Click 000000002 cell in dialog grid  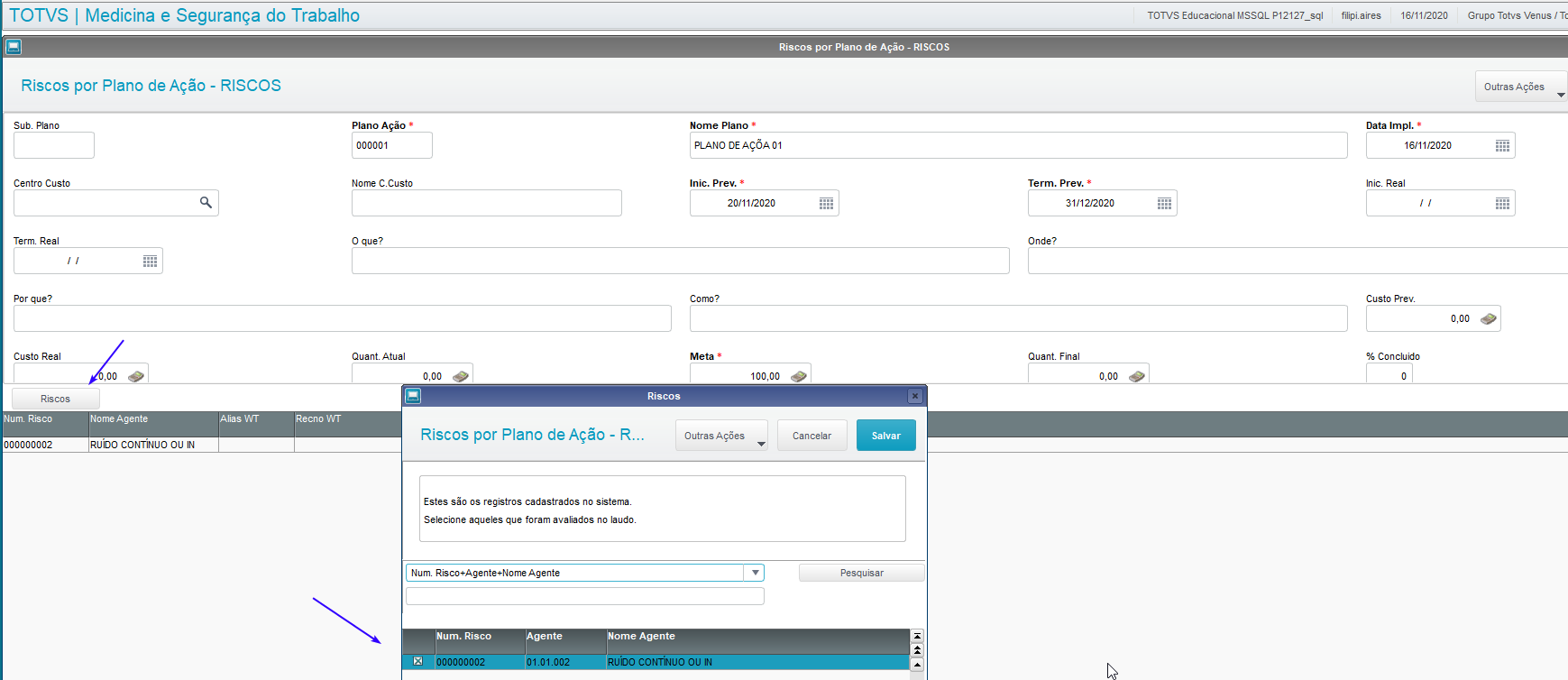[x=480, y=662]
